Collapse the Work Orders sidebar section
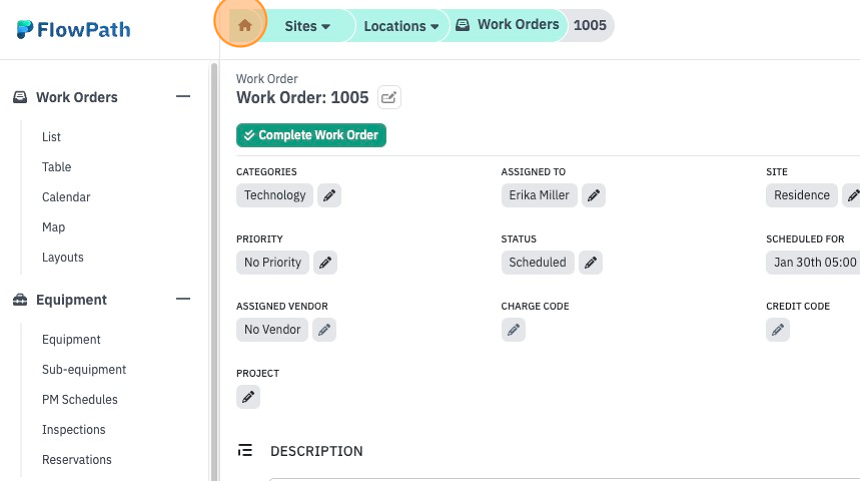860x481 pixels. [183, 97]
